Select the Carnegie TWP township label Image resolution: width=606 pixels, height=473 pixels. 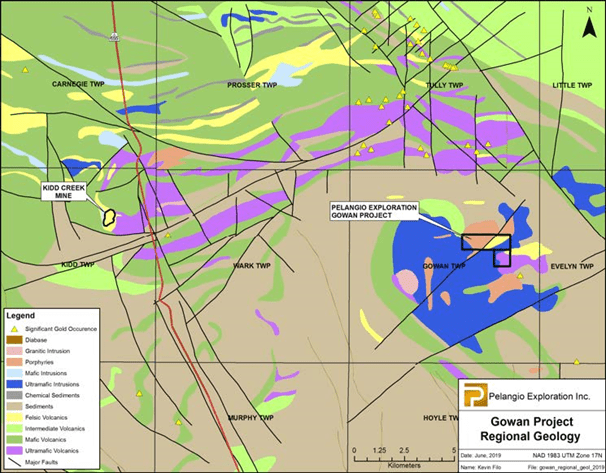point(78,85)
